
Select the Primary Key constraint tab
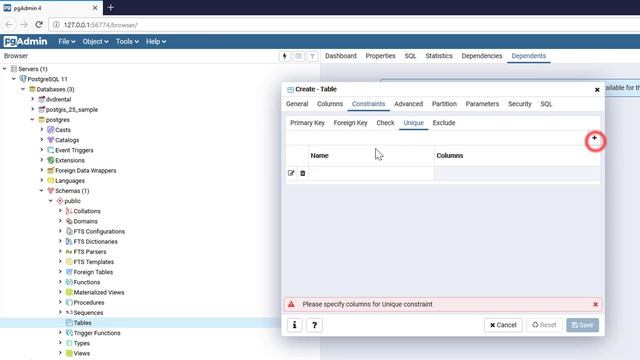(307, 123)
